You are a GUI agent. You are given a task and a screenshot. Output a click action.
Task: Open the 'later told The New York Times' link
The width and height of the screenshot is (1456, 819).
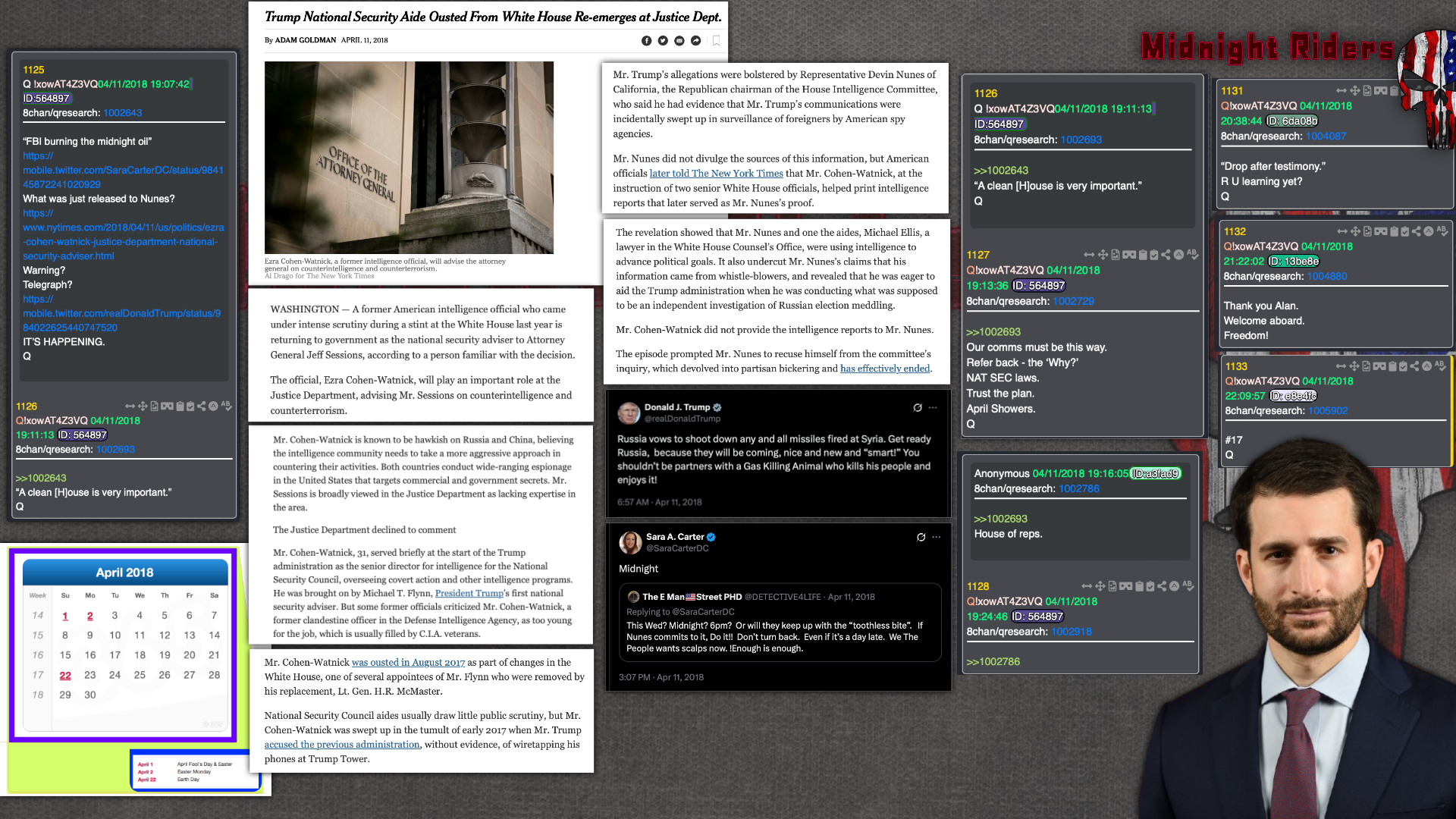(x=716, y=174)
